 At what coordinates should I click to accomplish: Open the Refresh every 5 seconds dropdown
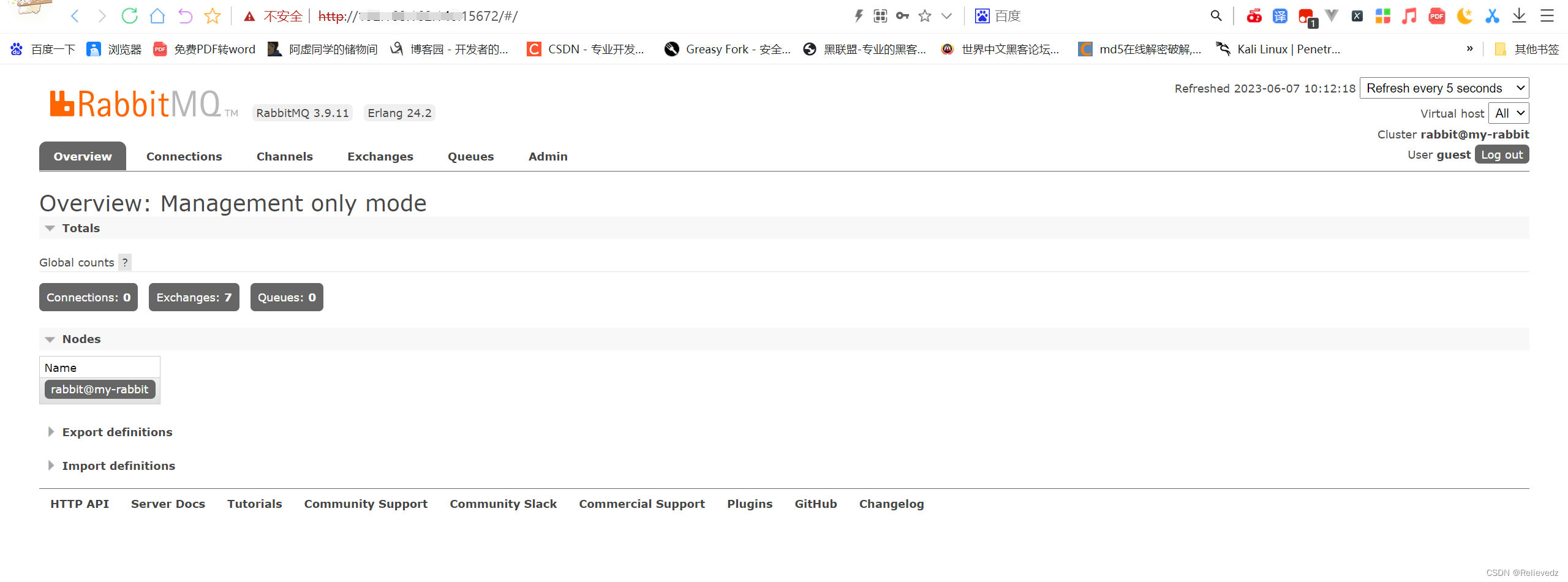pos(1444,88)
